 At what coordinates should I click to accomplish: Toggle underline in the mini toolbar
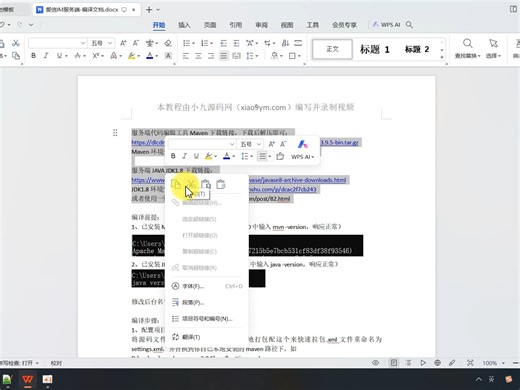196,156
